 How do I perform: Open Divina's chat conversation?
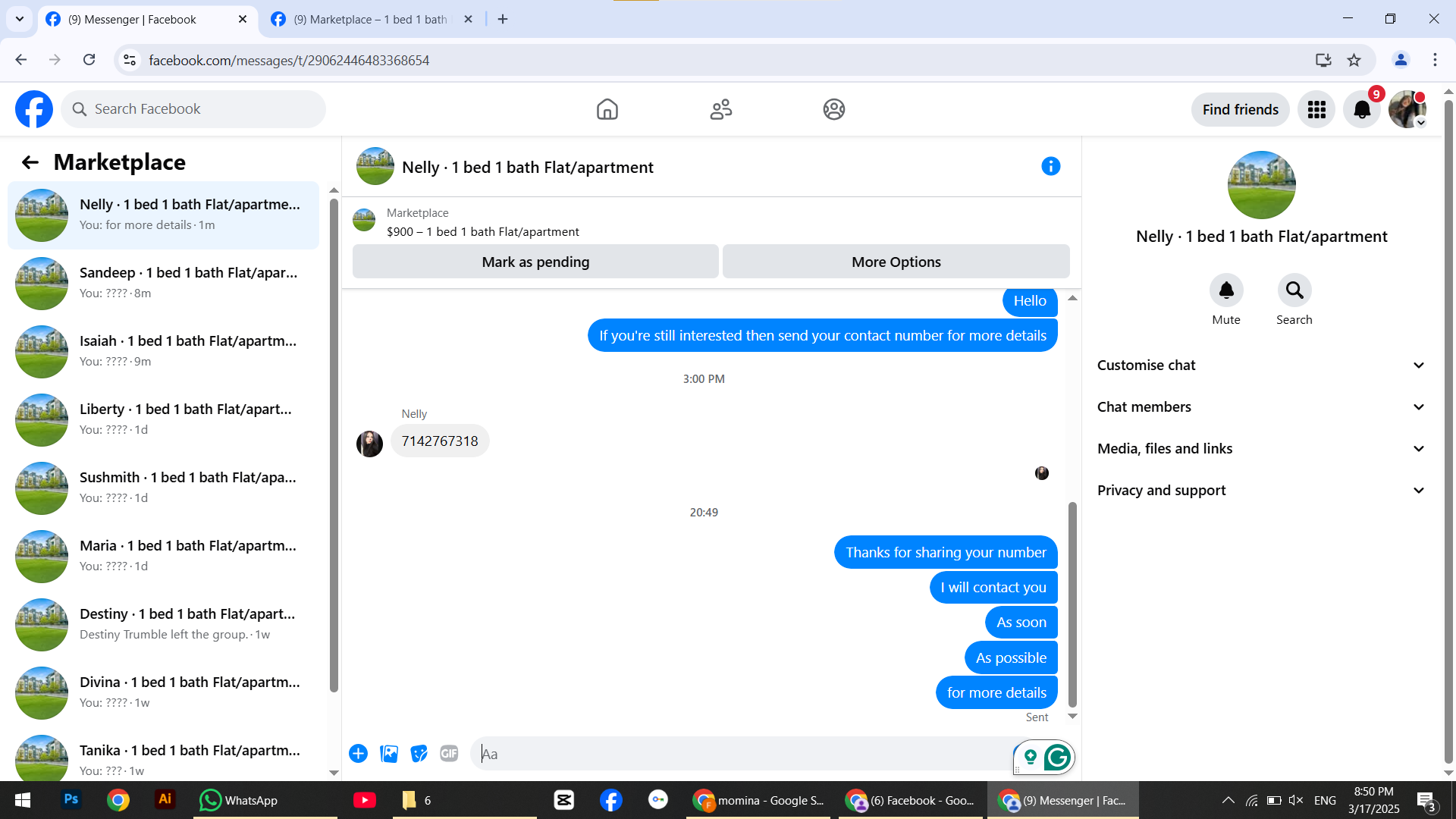163,693
